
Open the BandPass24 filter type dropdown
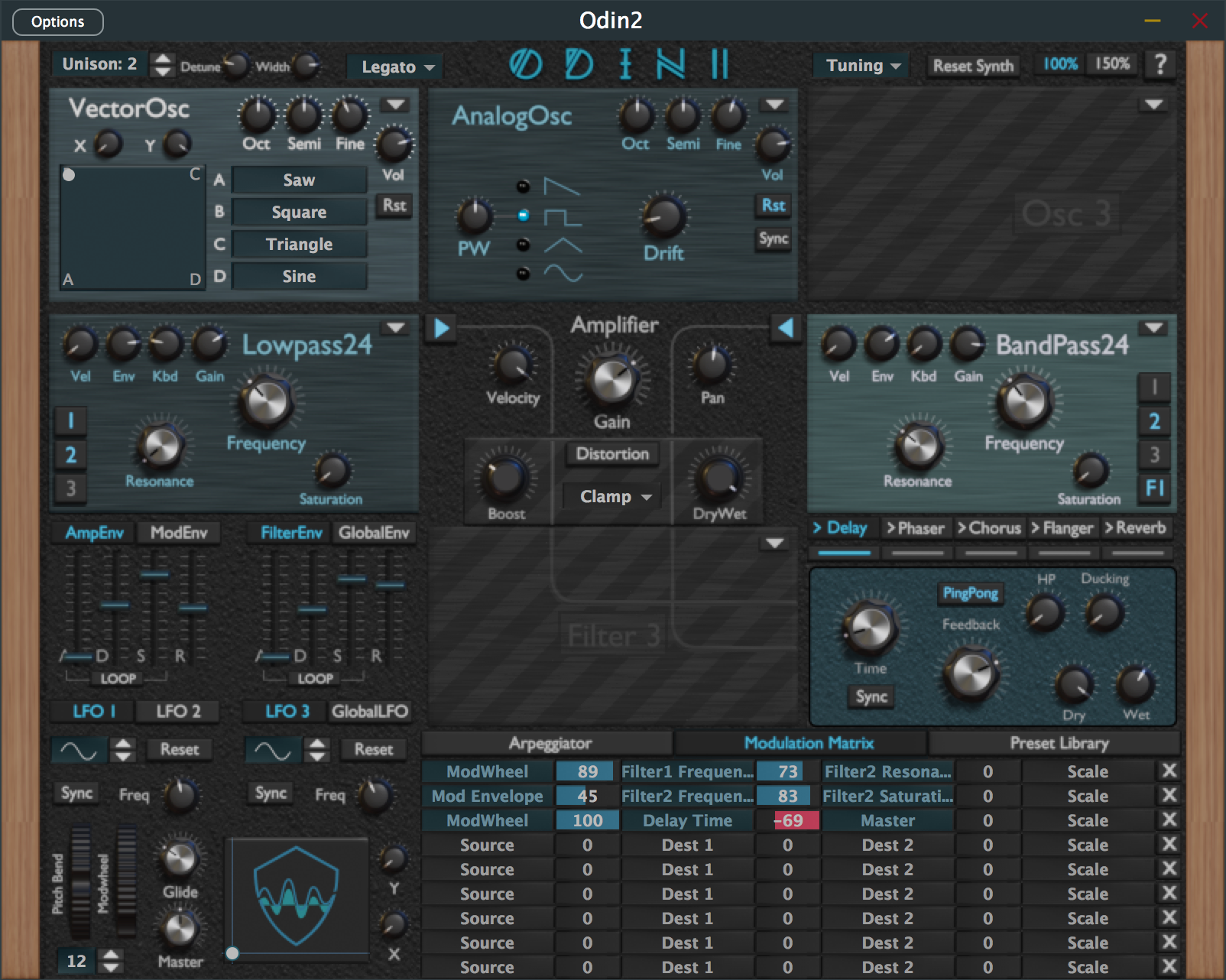pyautogui.click(x=1153, y=328)
